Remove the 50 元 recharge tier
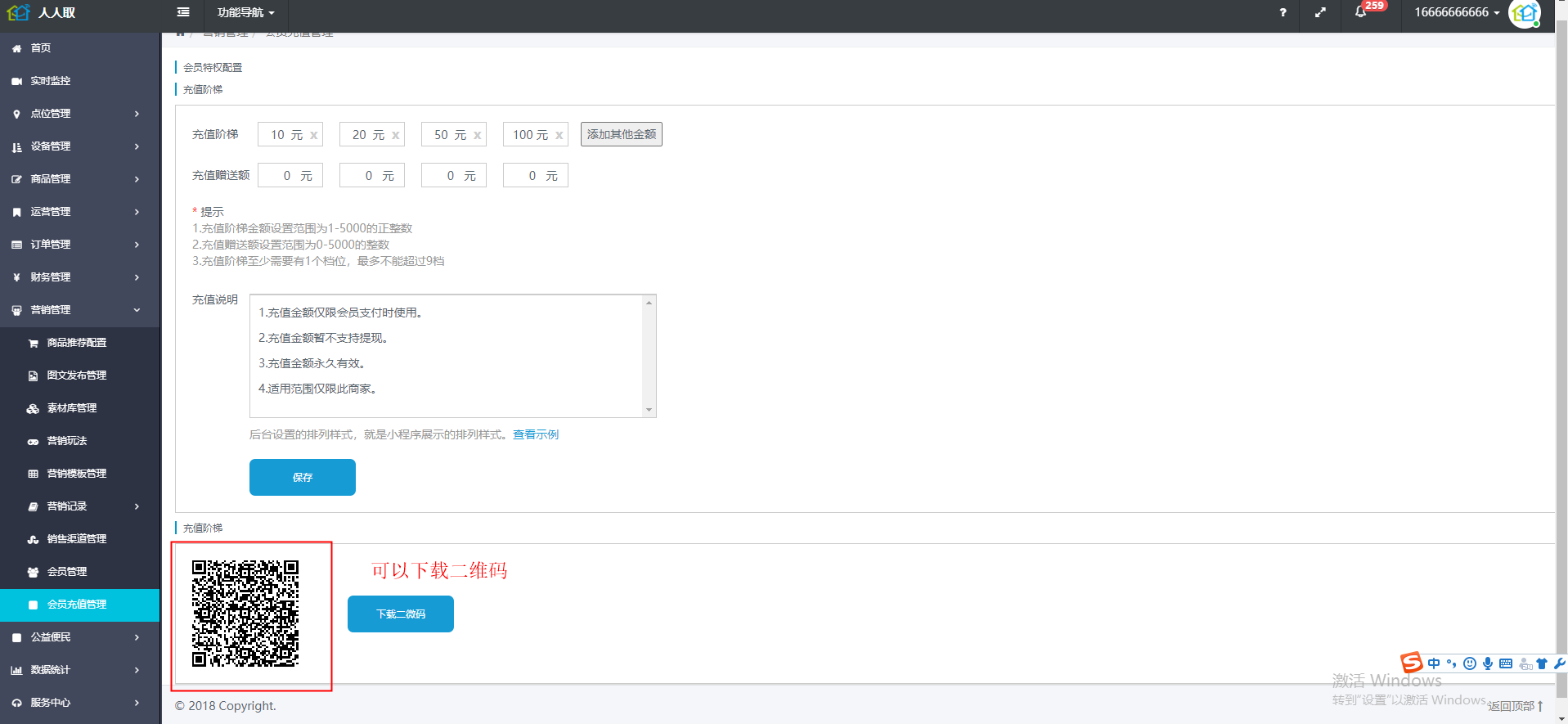The width and height of the screenshot is (1568, 724). point(477,135)
